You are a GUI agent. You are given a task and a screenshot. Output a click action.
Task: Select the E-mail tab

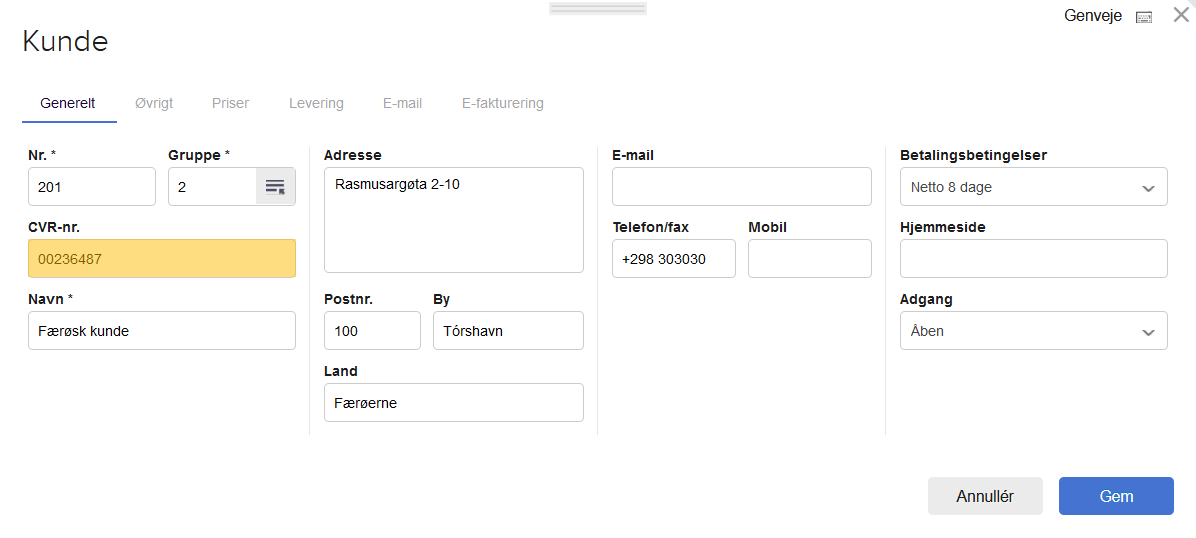[x=402, y=103]
